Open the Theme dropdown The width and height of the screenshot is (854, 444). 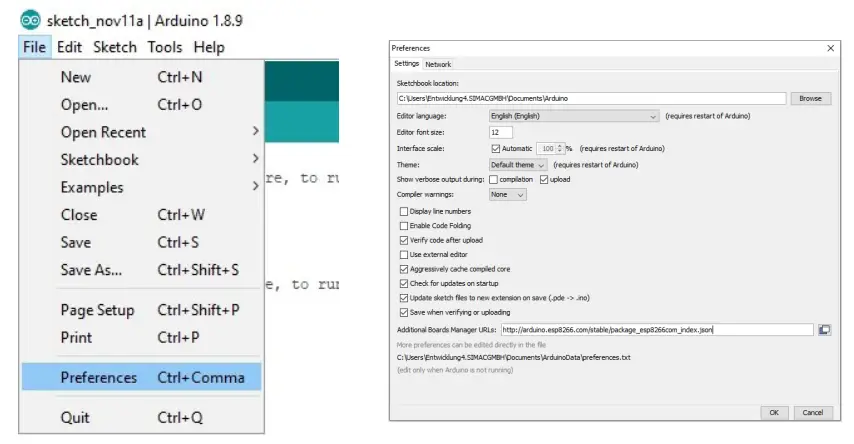click(518, 165)
